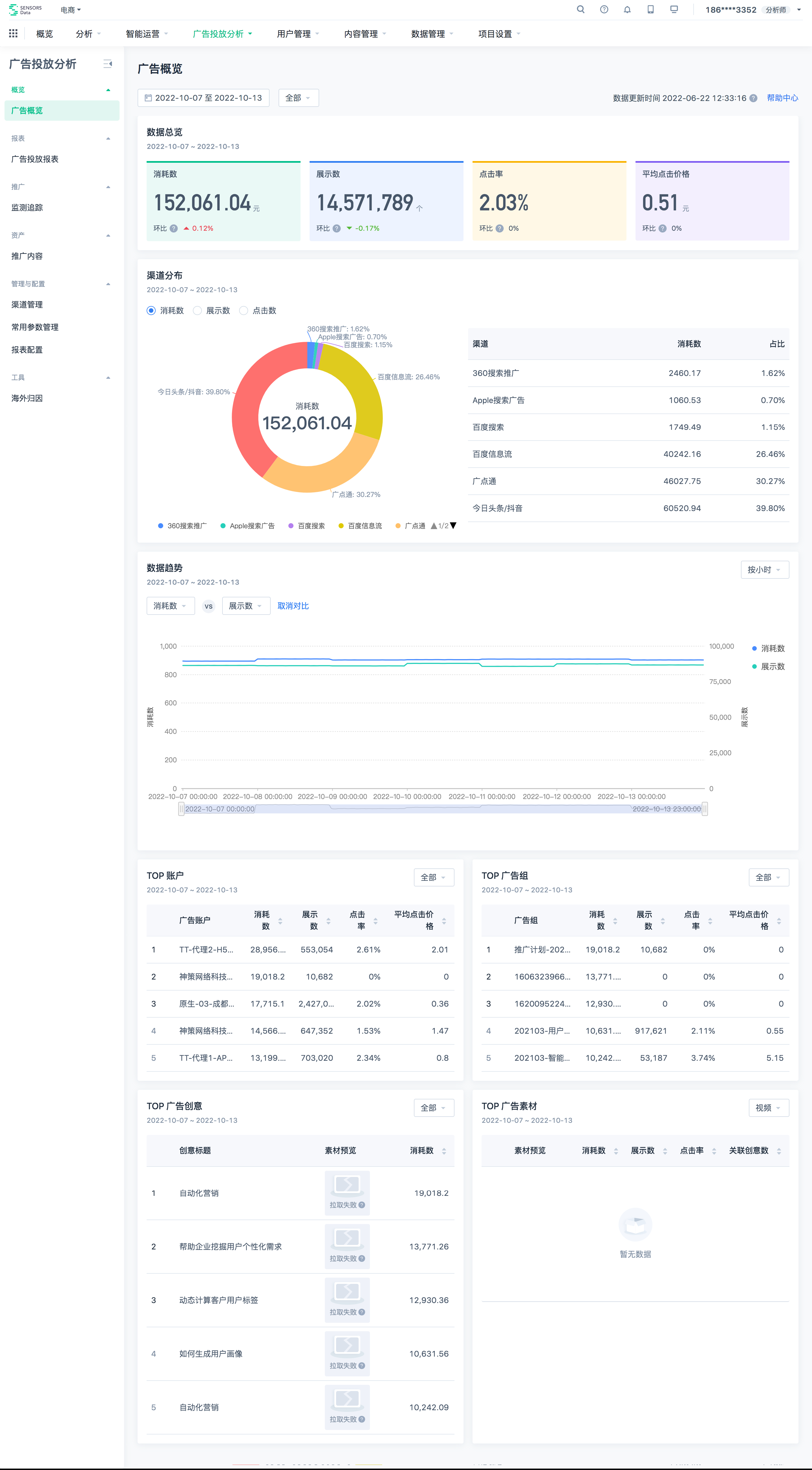This screenshot has height=1470, width=812.
Task: Select the 消耗数 radio in 渠道分布
Action: tap(151, 311)
